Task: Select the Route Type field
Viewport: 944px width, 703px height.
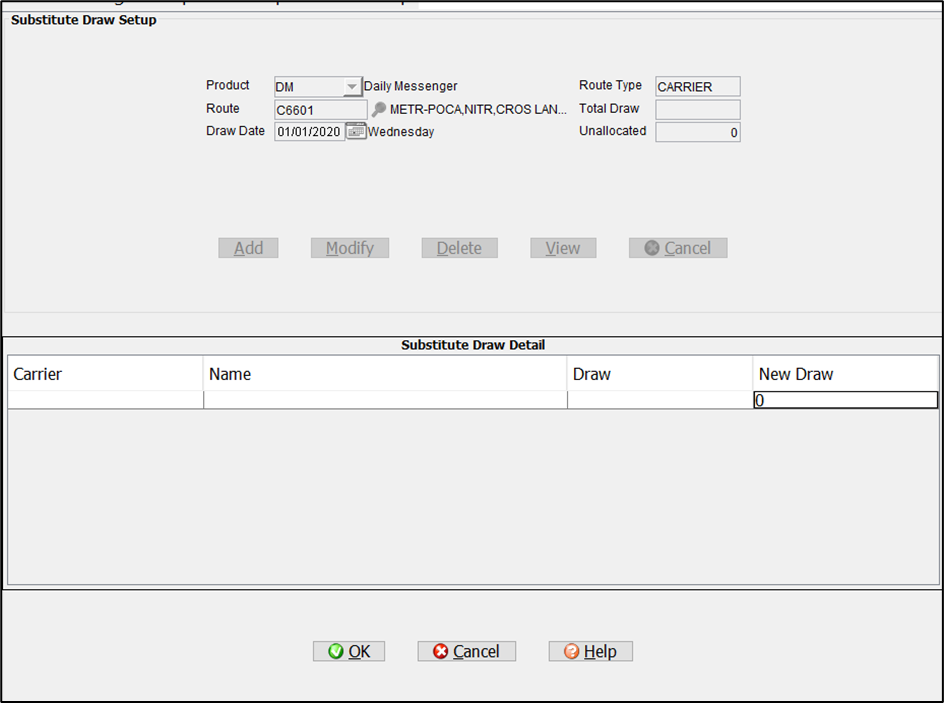Action: click(x=697, y=87)
